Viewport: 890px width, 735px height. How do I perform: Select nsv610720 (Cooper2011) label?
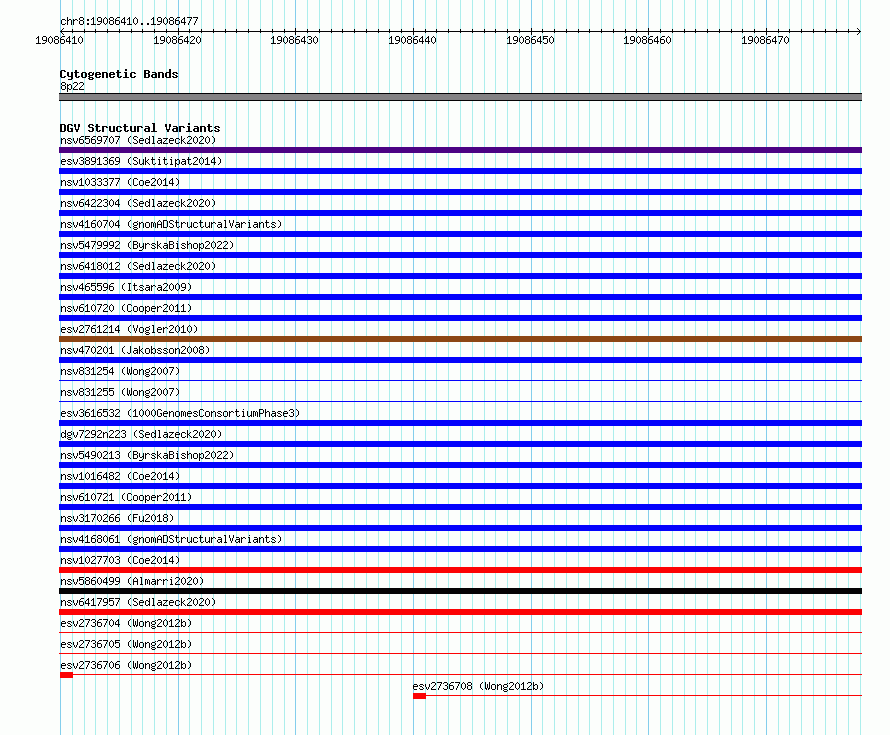tap(126, 308)
